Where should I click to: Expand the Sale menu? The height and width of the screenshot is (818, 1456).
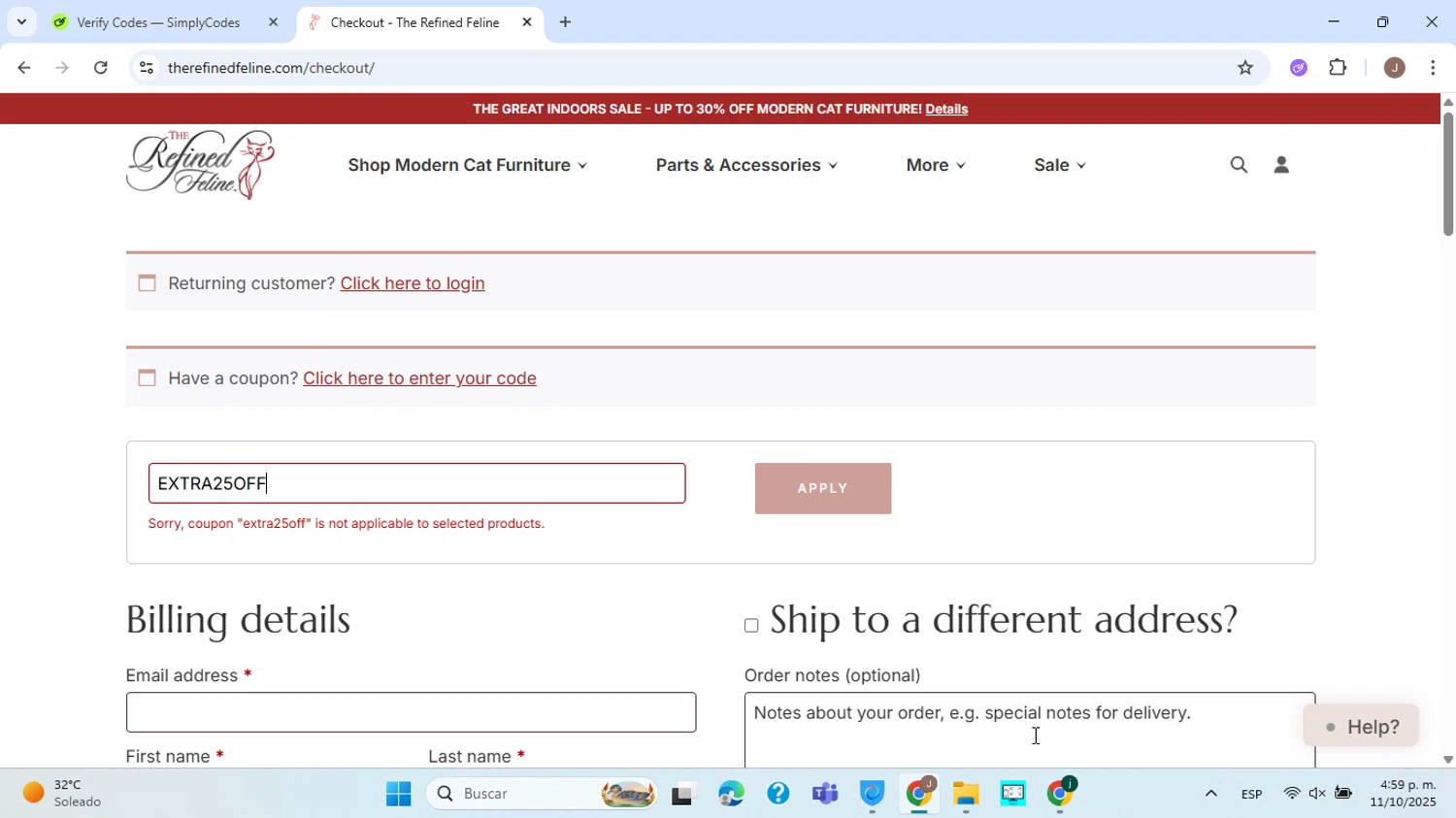click(x=1060, y=165)
